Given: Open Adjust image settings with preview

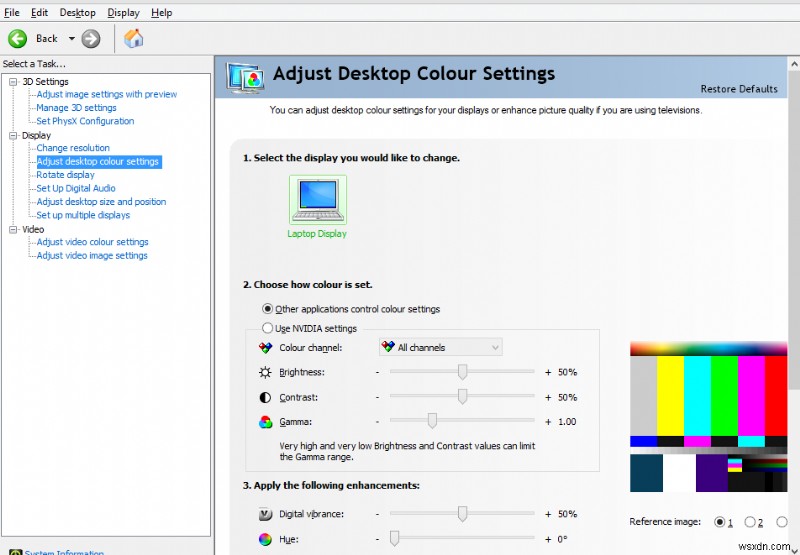Looking at the screenshot, I should coord(107,94).
